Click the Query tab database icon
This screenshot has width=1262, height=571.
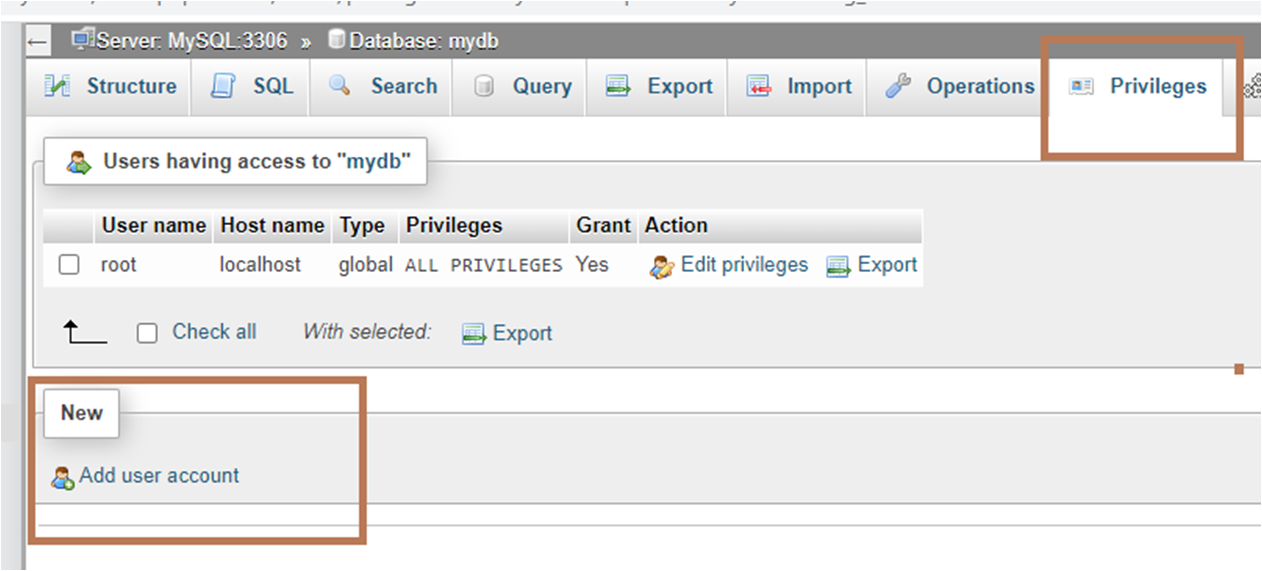tap(484, 87)
